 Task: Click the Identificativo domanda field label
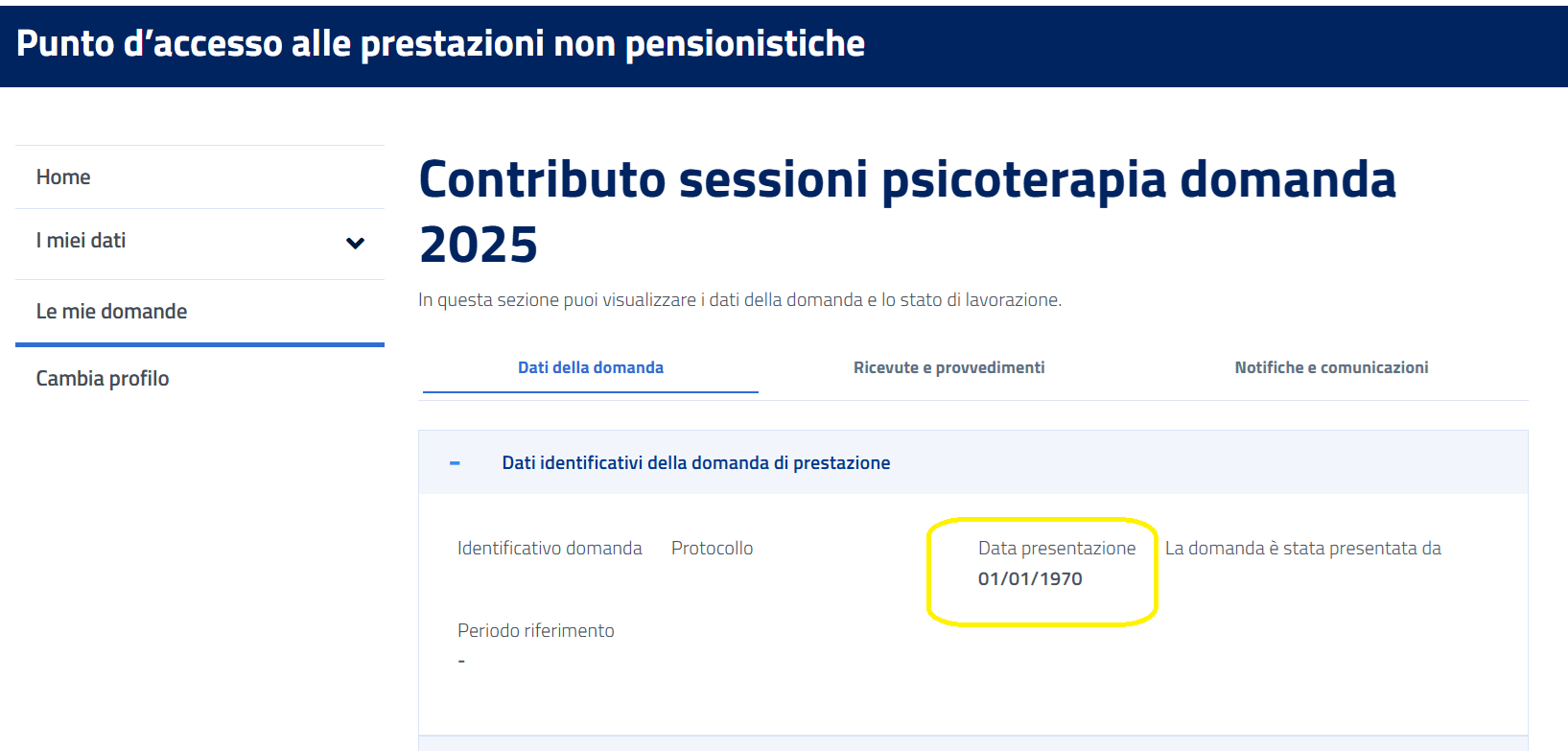pos(550,549)
